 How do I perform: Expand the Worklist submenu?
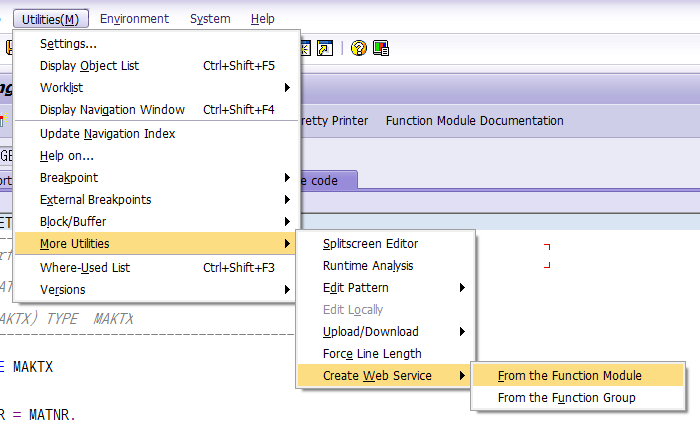156,88
